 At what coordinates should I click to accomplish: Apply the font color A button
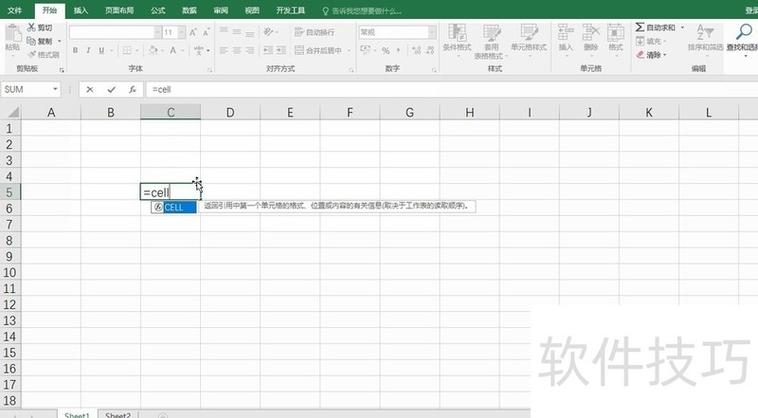173,50
